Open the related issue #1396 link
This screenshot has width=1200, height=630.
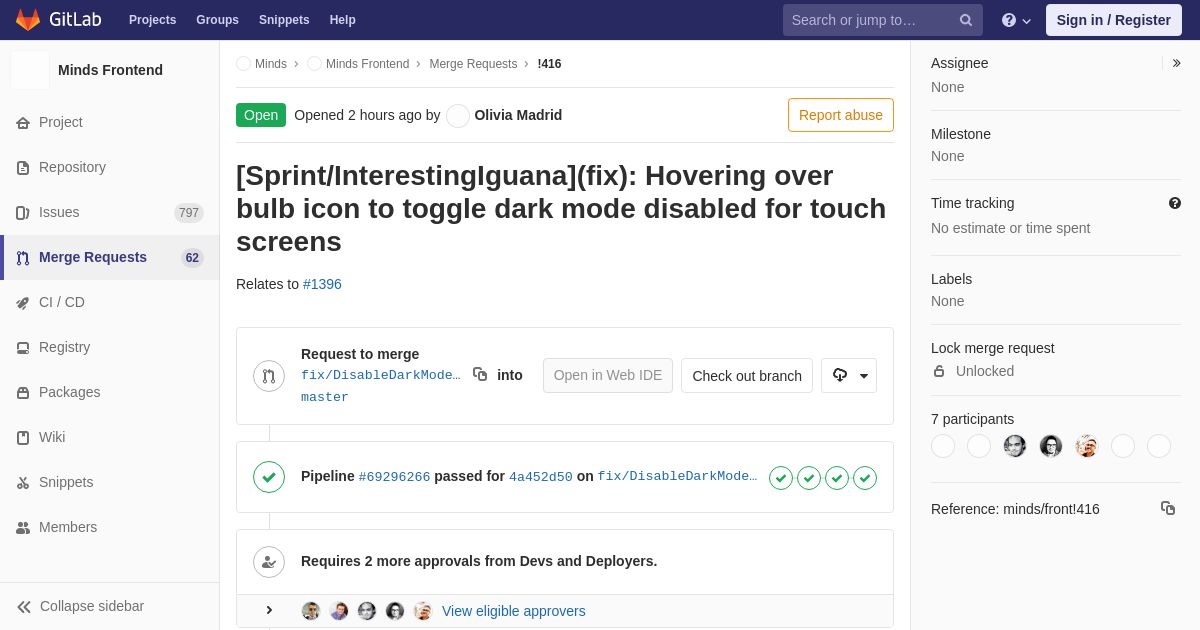322,284
